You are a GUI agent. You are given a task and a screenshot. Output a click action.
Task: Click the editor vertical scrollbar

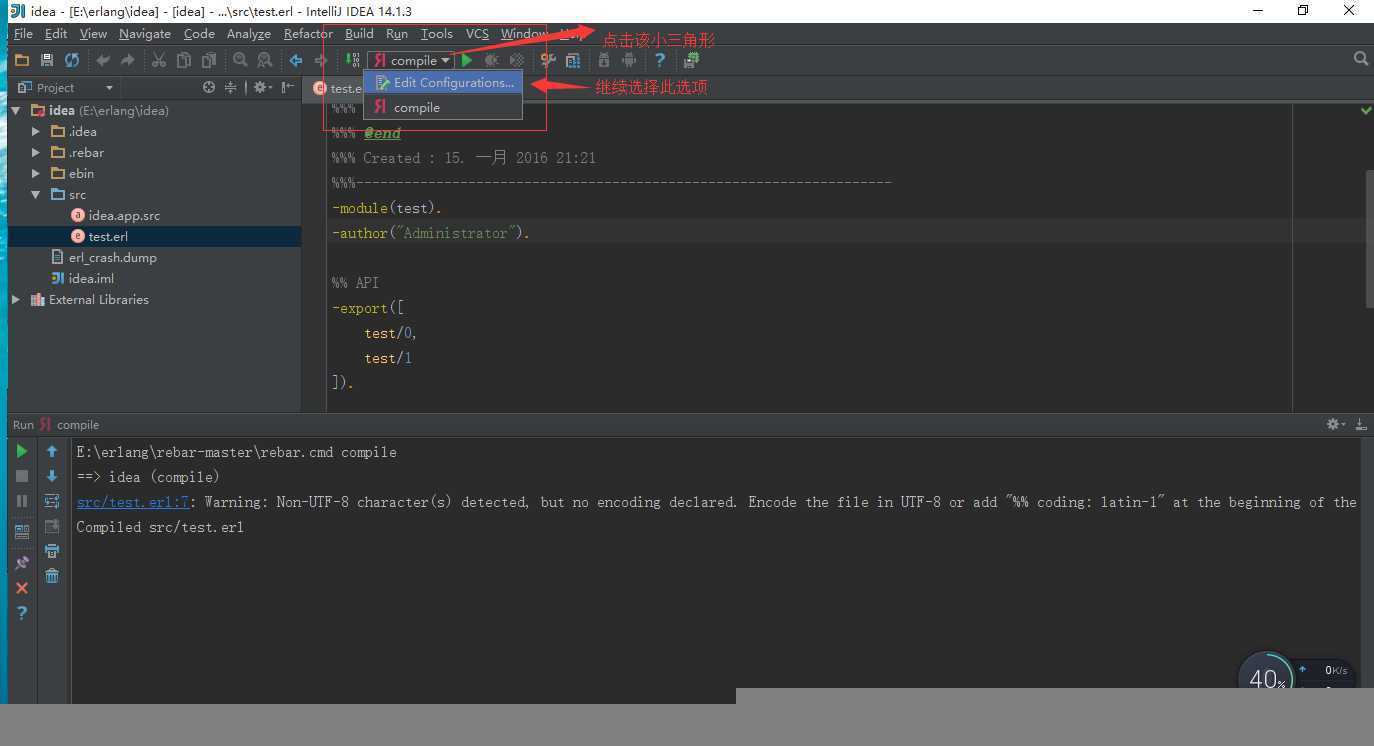(x=1369, y=239)
